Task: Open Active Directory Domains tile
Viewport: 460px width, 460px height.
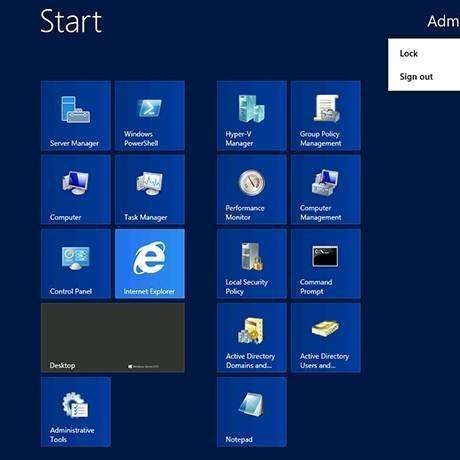Action: (252, 338)
